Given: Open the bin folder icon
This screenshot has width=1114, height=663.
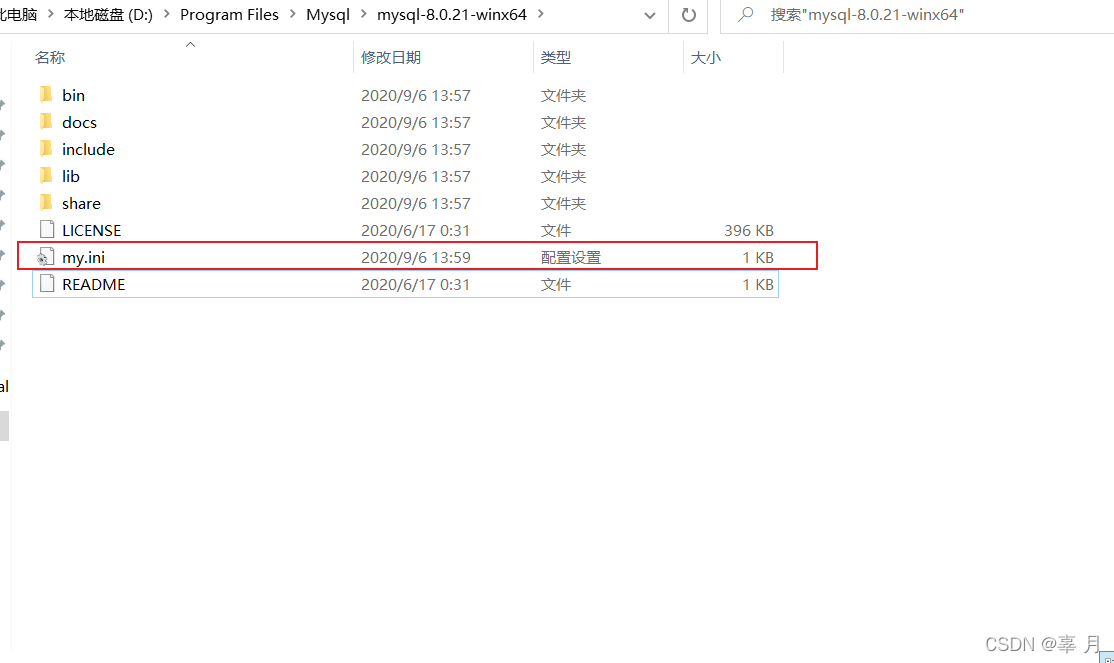Looking at the screenshot, I should click(46, 95).
